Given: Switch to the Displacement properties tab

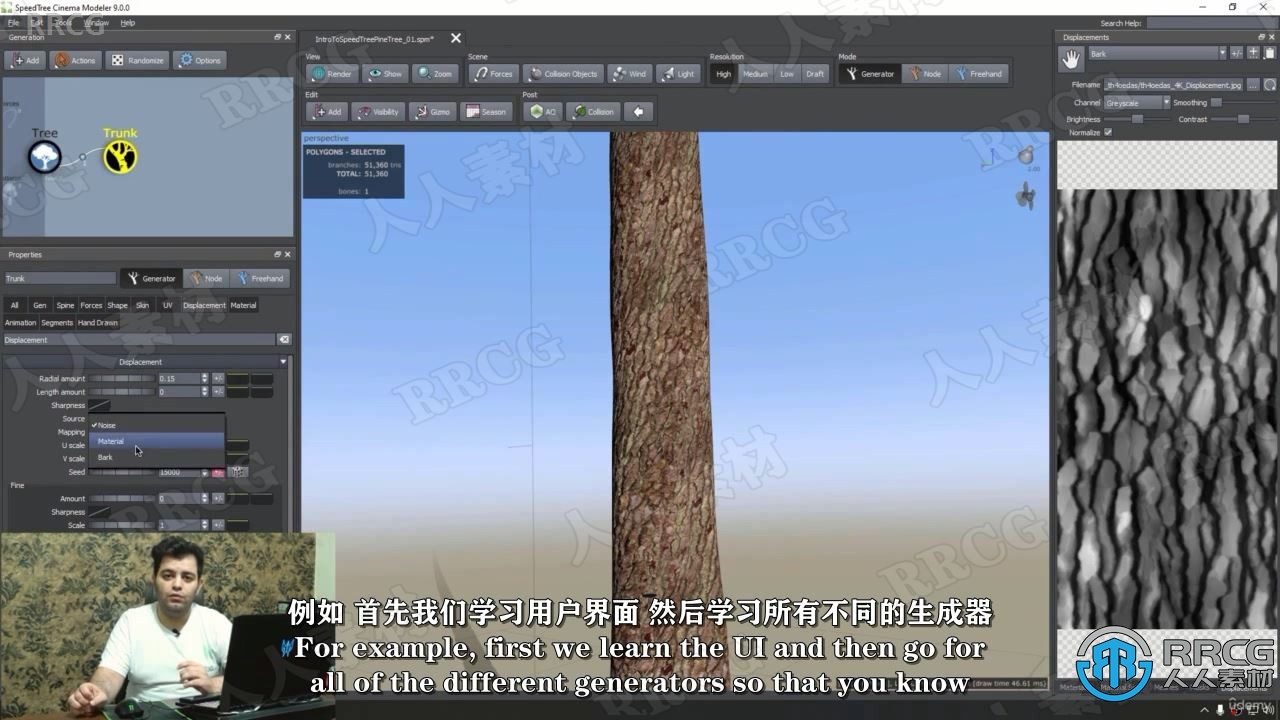Looking at the screenshot, I should pyautogui.click(x=204, y=305).
